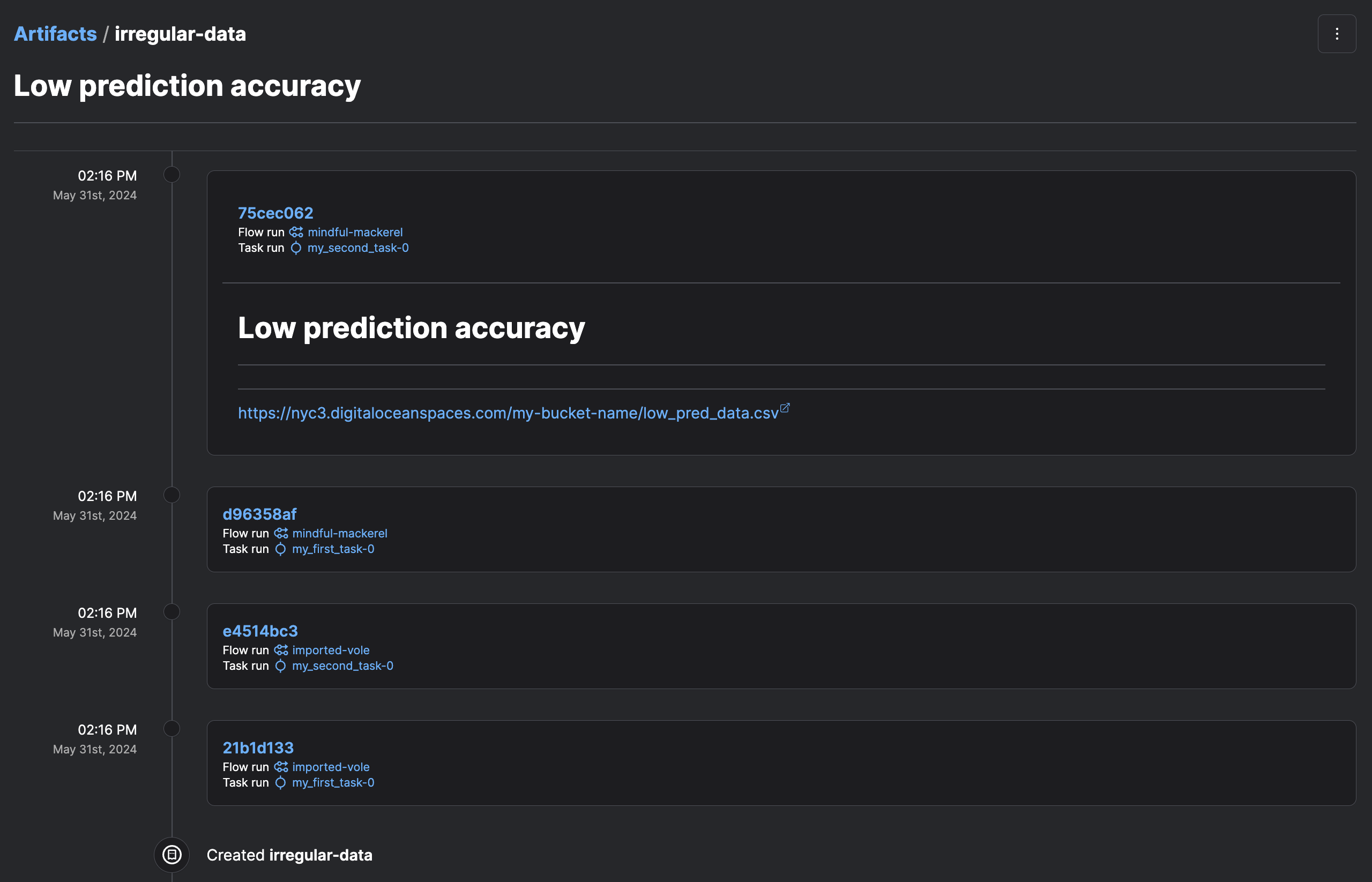Click task run icon in 21b1d133 card
Screen dimensions: 1372x882
[281, 783]
